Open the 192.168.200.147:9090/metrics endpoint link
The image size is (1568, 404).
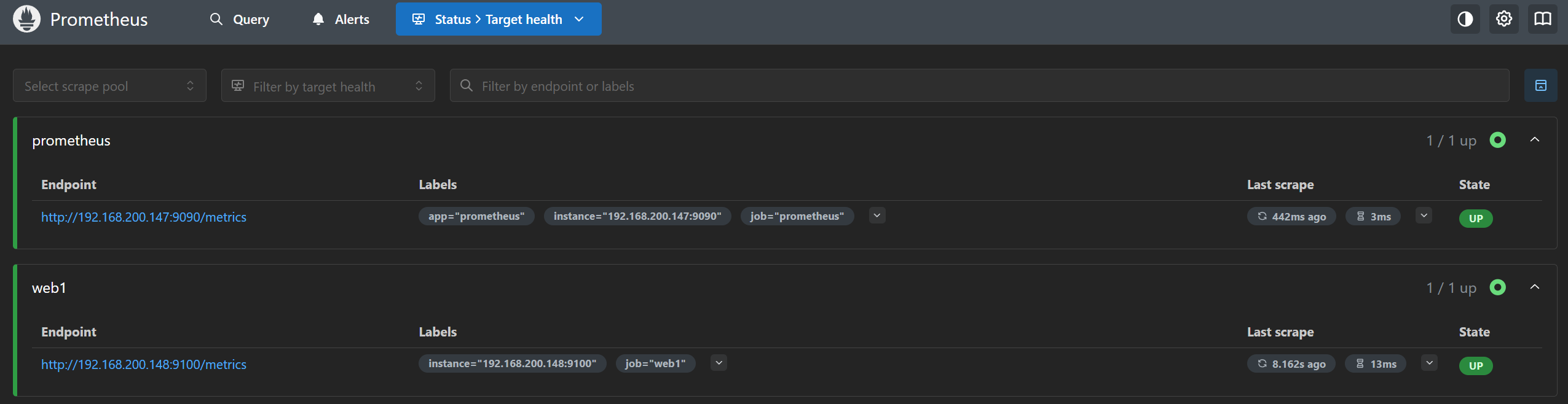pos(144,217)
